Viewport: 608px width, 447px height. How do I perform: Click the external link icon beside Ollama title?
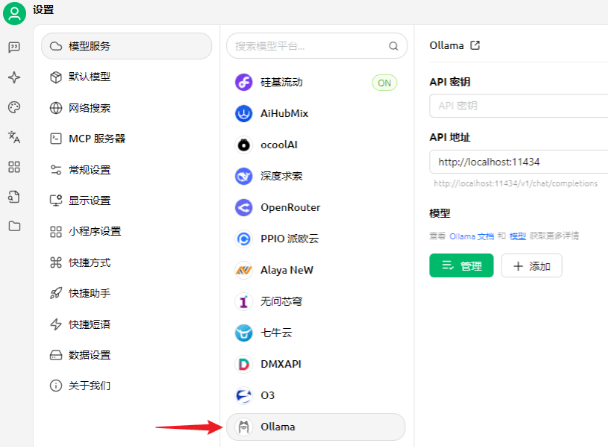point(475,45)
